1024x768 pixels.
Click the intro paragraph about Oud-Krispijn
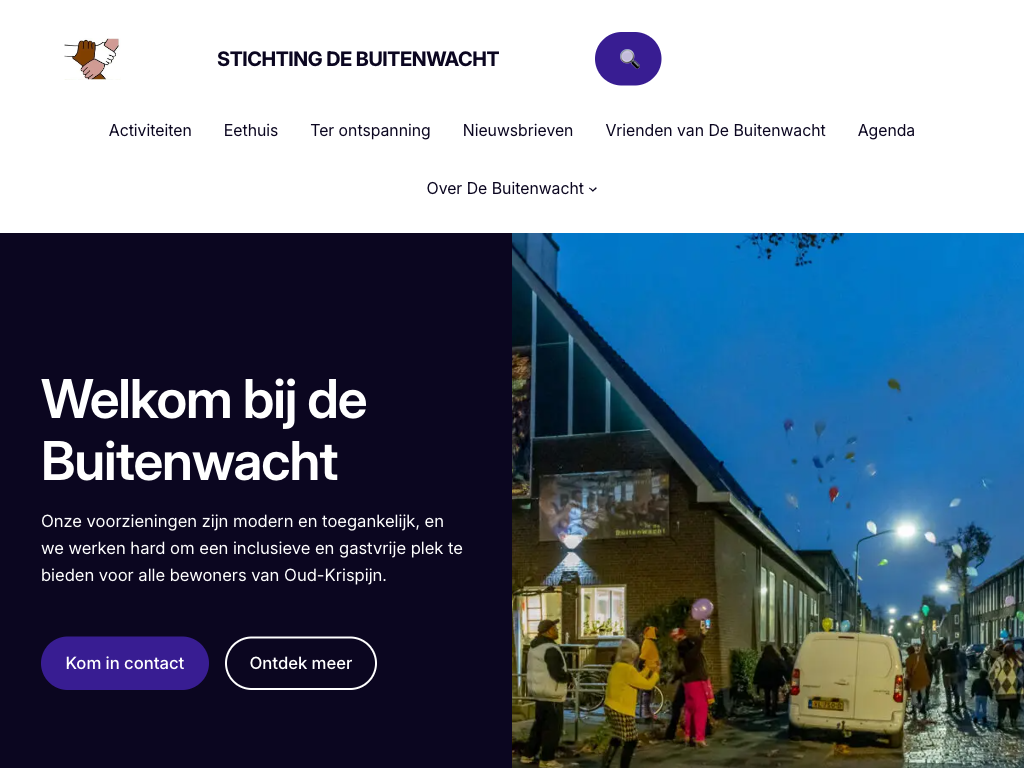pos(252,548)
